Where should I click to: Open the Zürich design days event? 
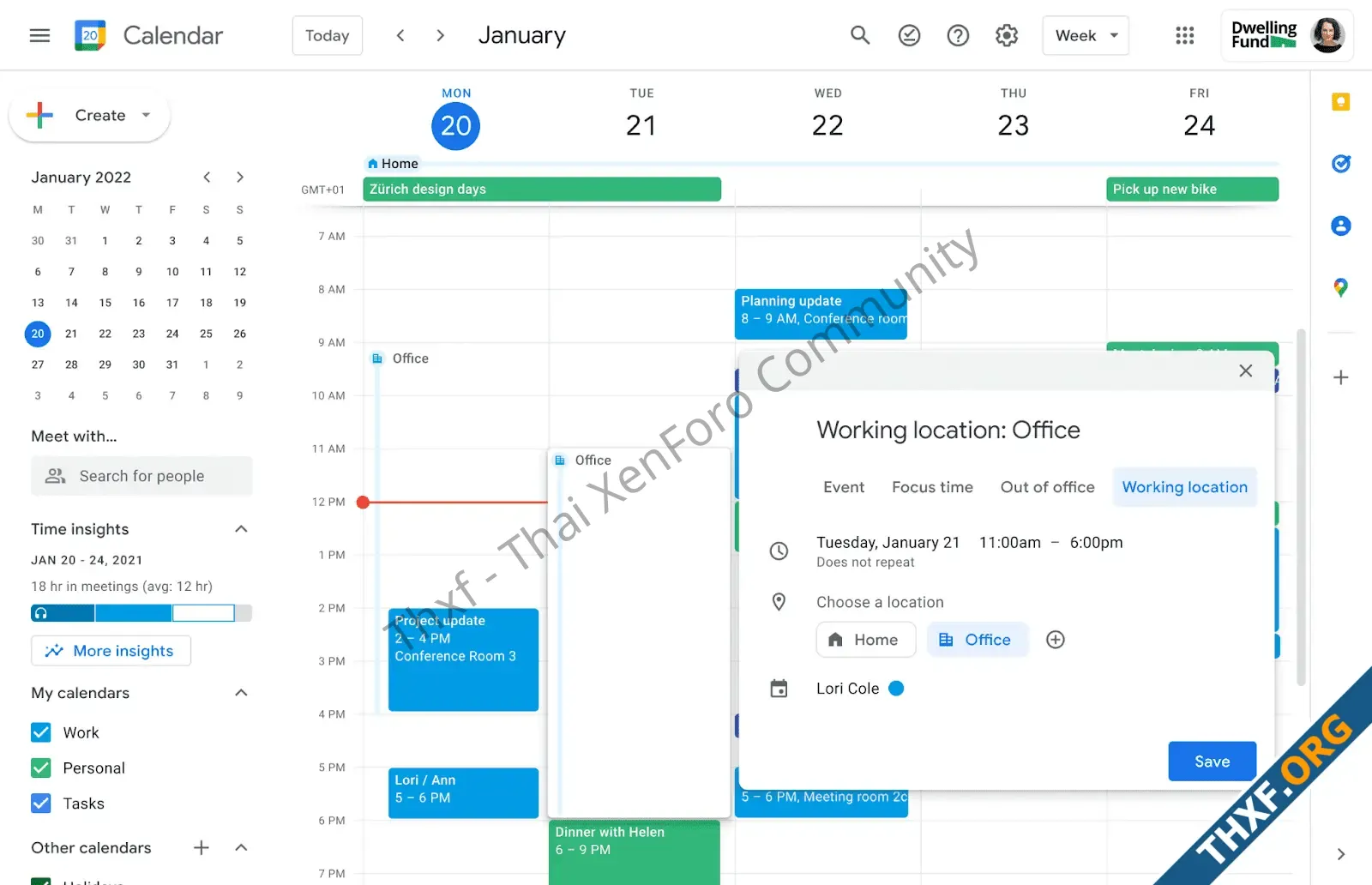coord(542,190)
